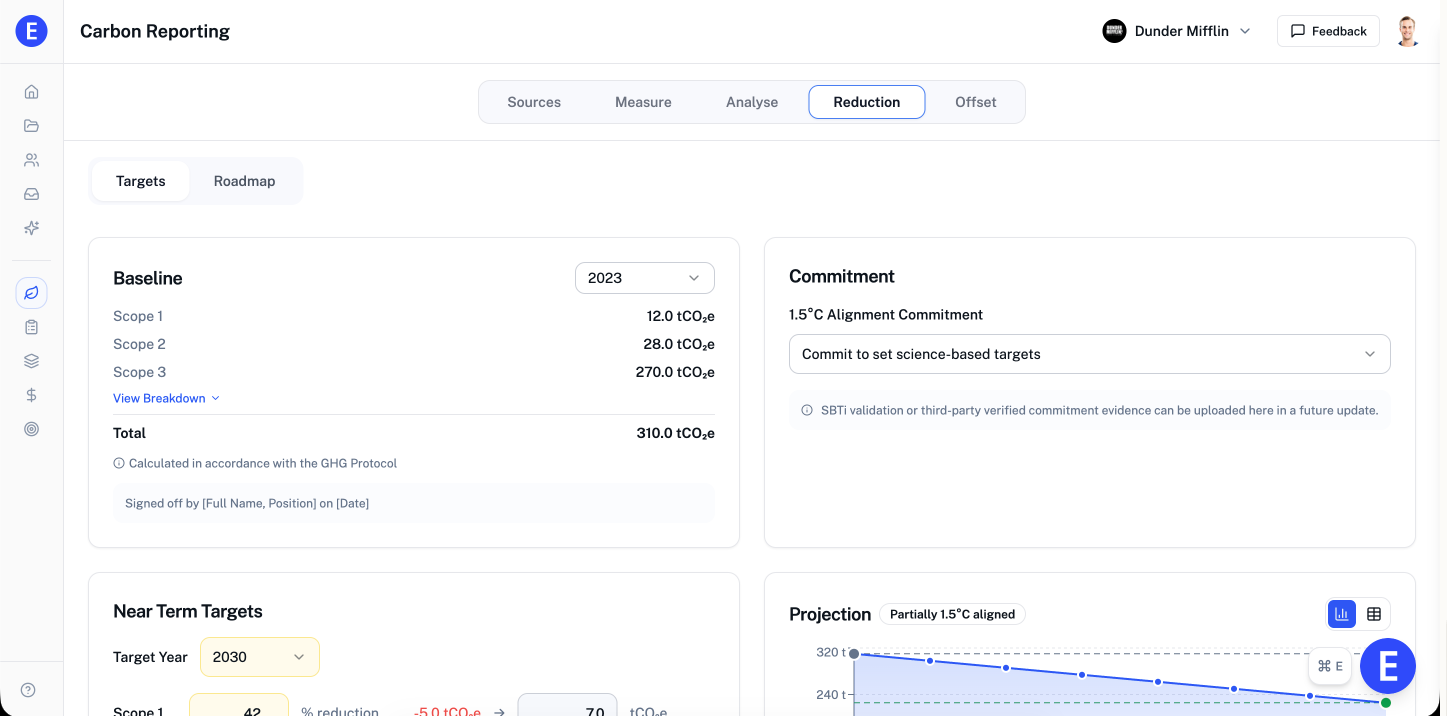The height and width of the screenshot is (716, 1447).
Task: Click the help question mark icon
Action: pyautogui.click(x=28, y=690)
